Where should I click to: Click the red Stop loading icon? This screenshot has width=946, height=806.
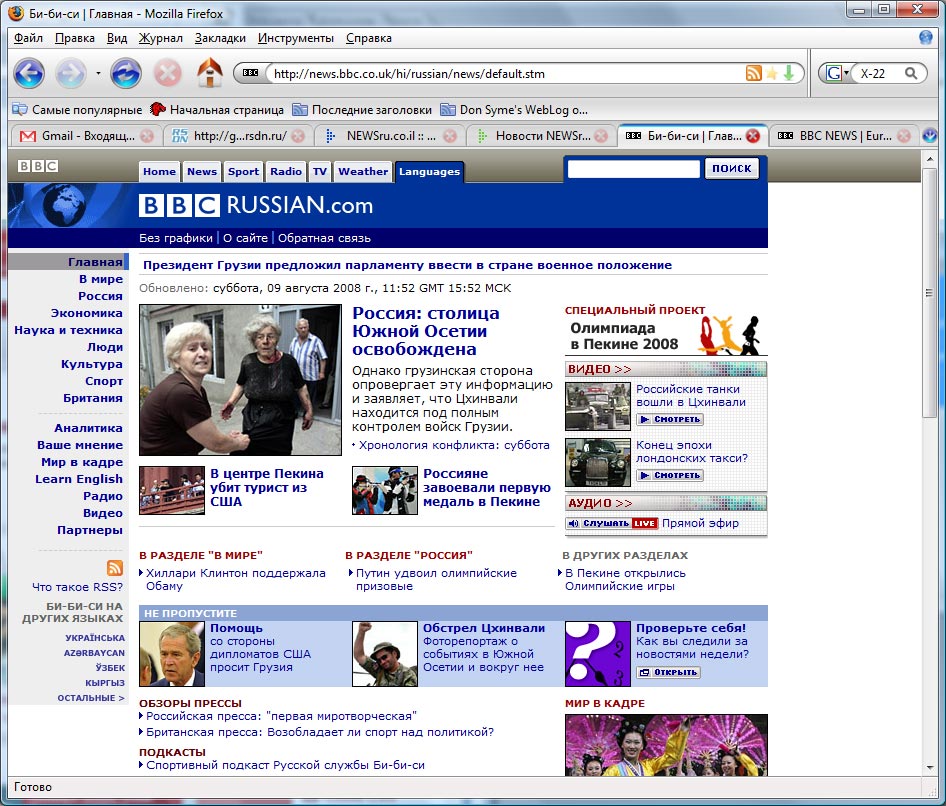167,74
